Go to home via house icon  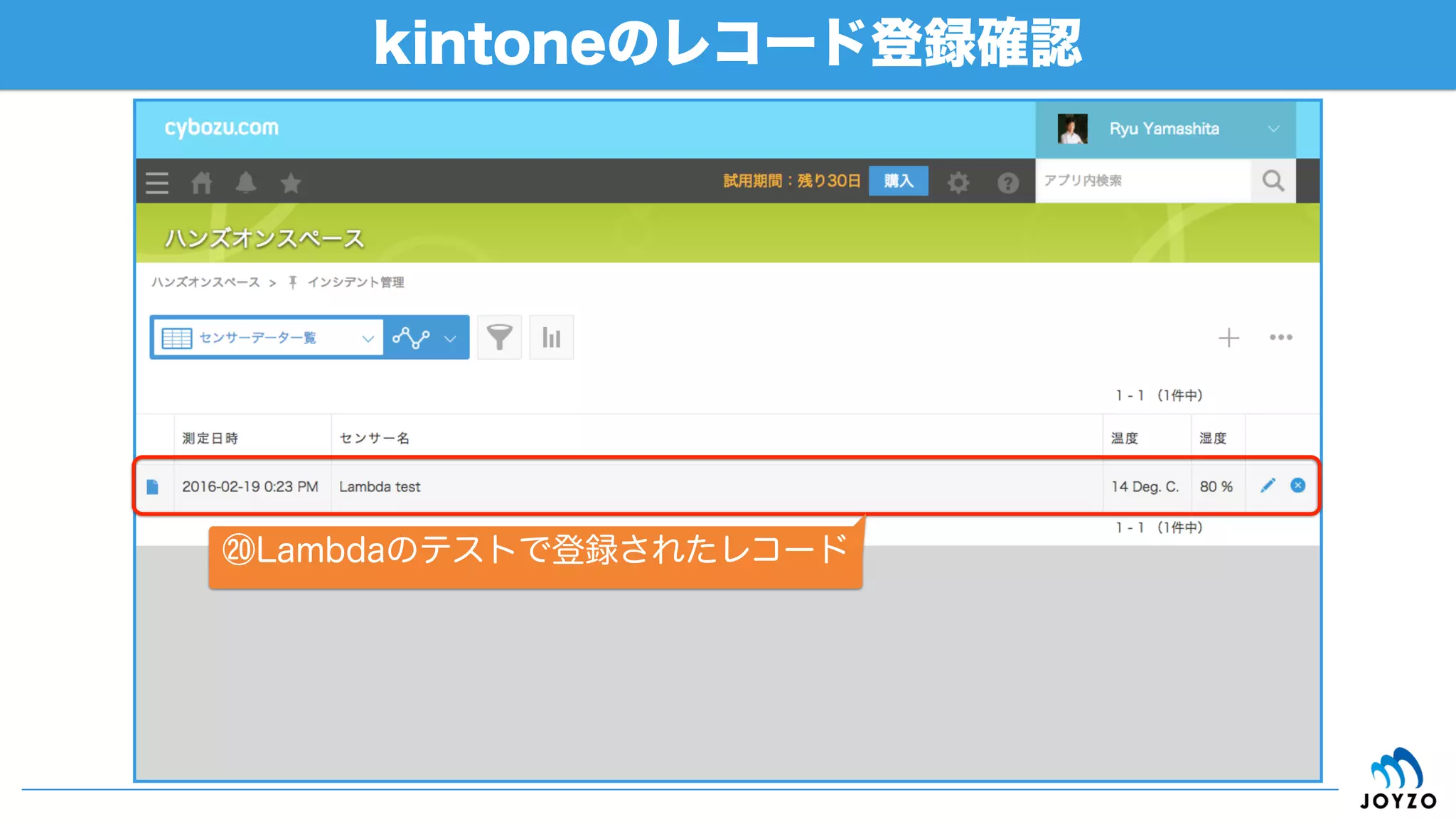(202, 183)
